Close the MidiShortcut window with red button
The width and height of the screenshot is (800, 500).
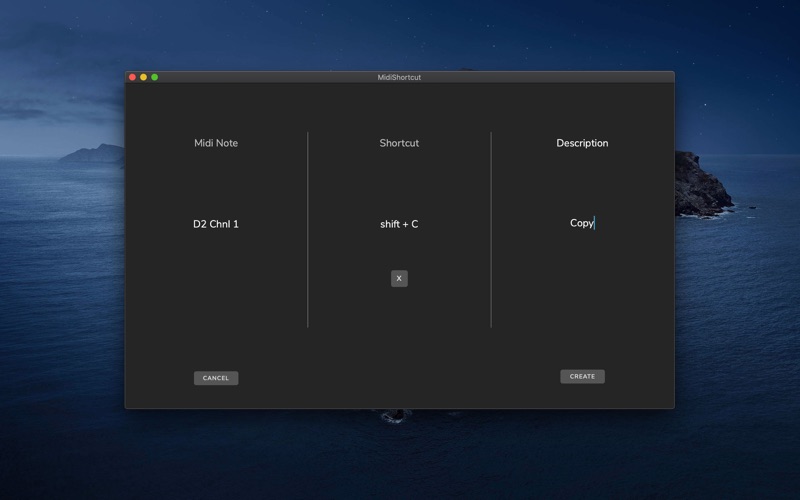132,77
